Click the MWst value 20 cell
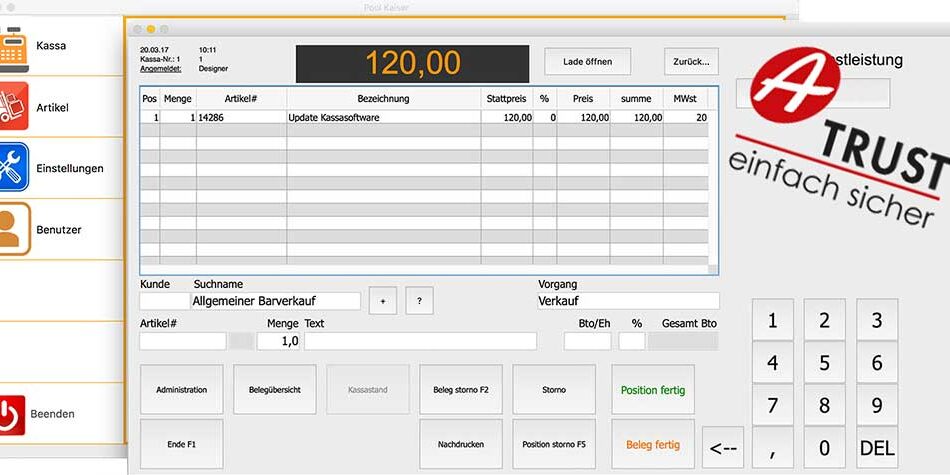 coord(685,118)
